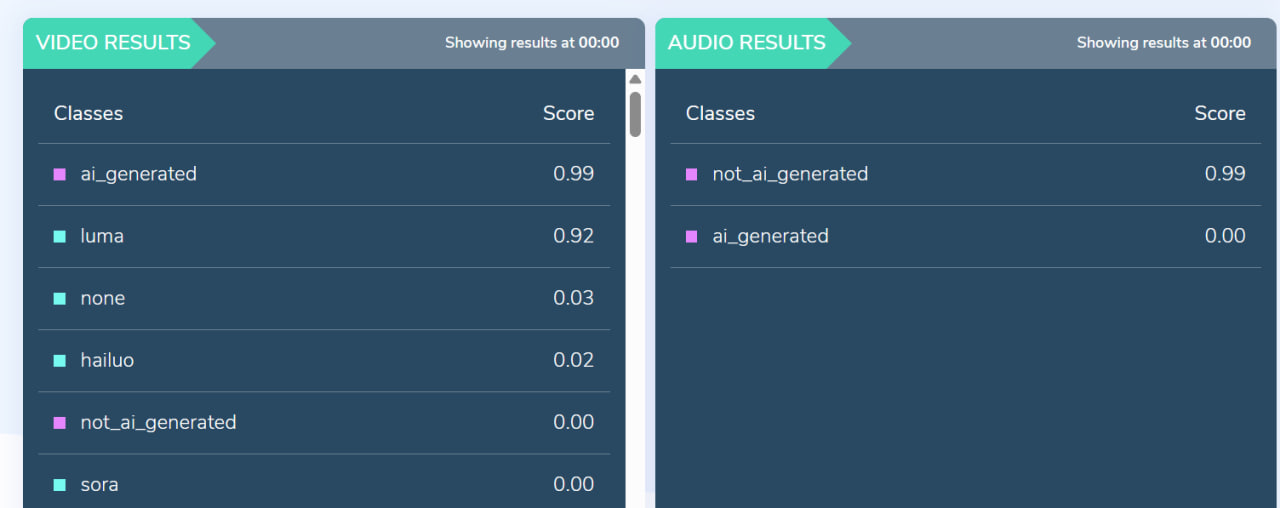Image resolution: width=1280 pixels, height=508 pixels.
Task: Select the VIDEO RESULTS header tab
Action: pyautogui.click(x=113, y=43)
